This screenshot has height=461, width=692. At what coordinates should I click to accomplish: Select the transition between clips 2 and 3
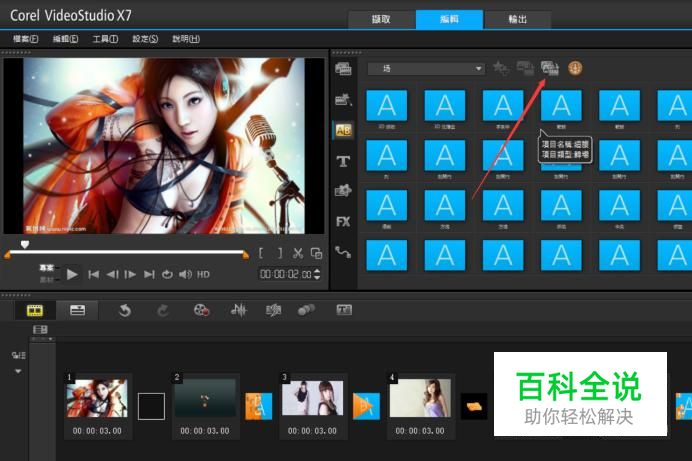[259, 406]
